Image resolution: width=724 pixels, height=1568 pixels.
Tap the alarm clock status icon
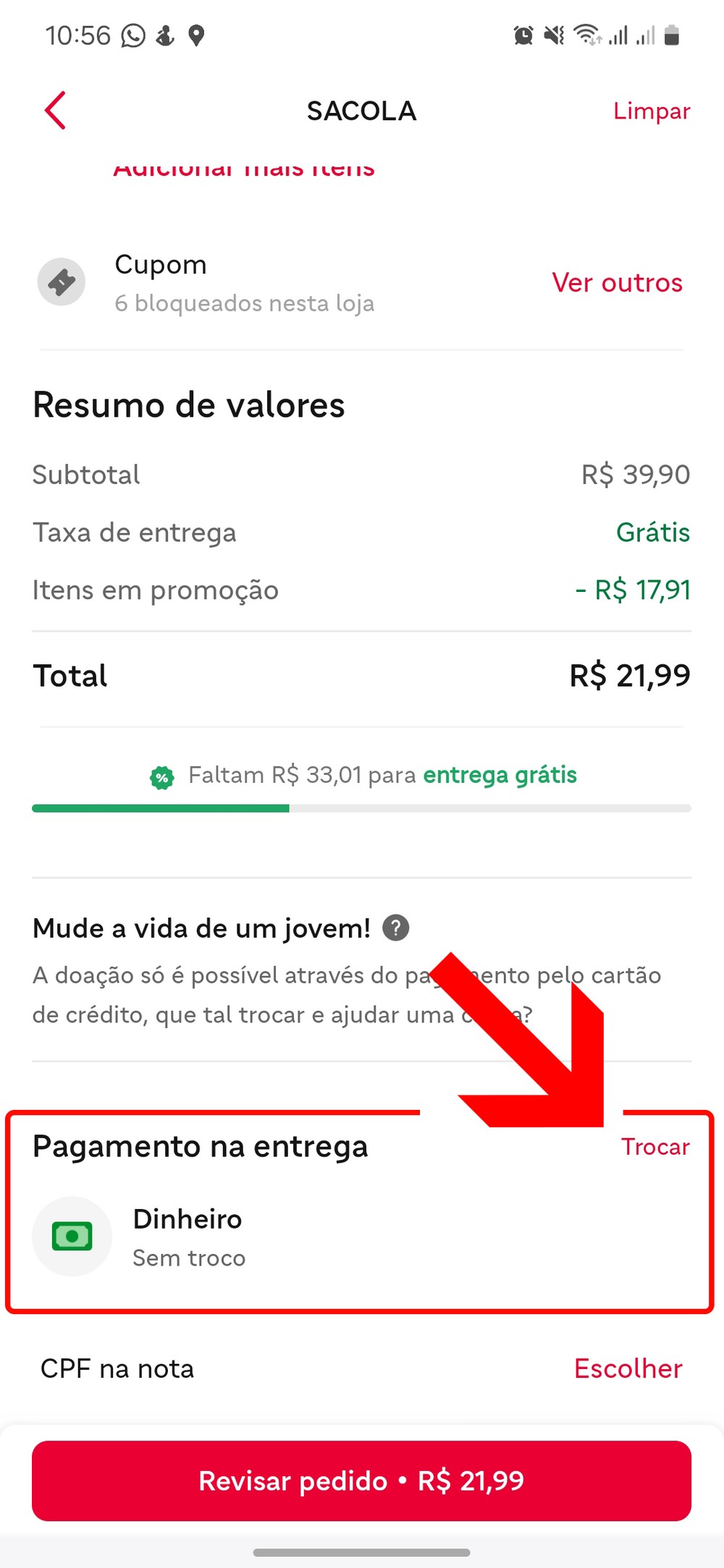(523, 35)
